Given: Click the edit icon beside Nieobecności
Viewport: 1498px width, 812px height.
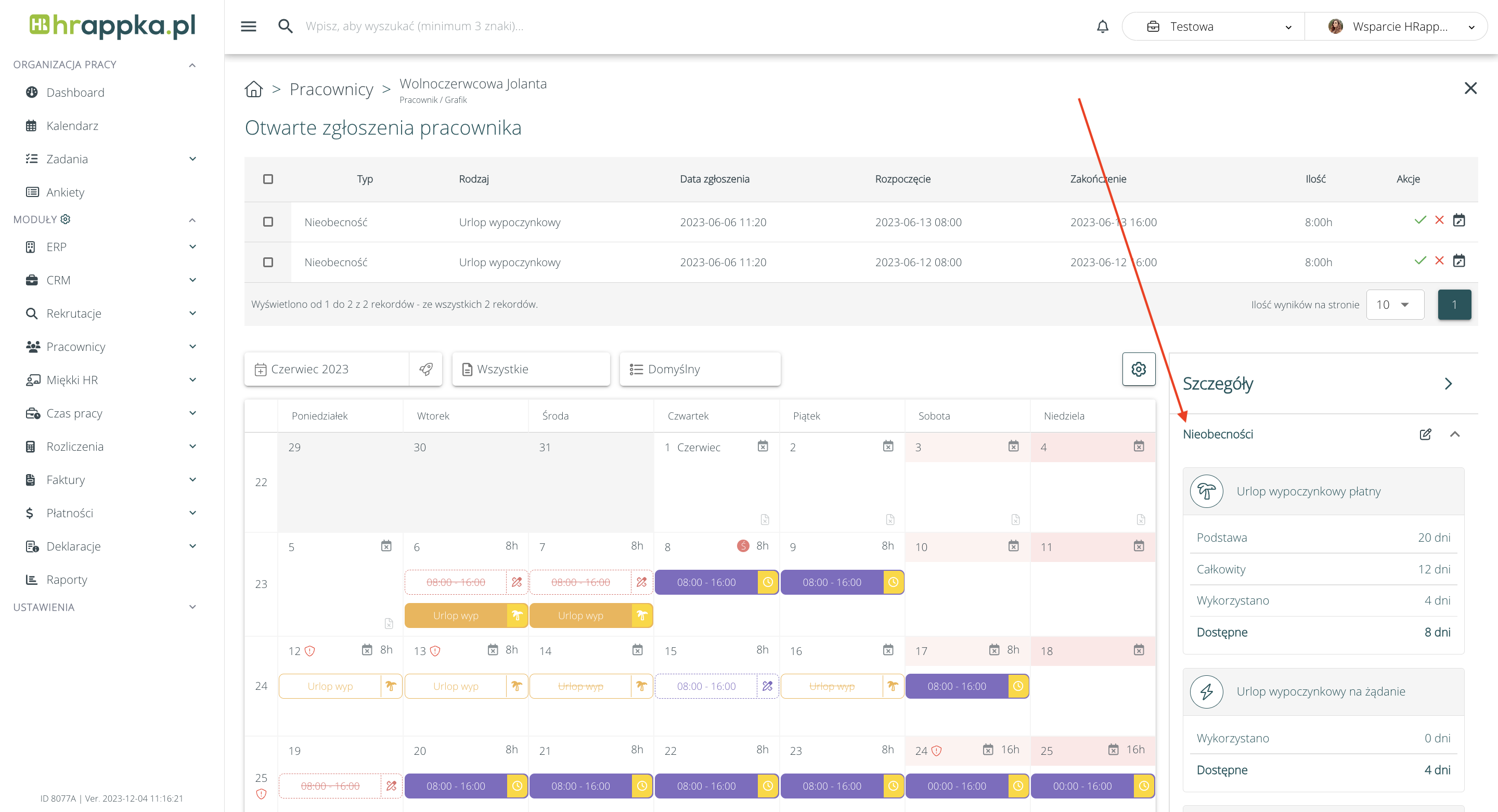Looking at the screenshot, I should pos(1425,434).
